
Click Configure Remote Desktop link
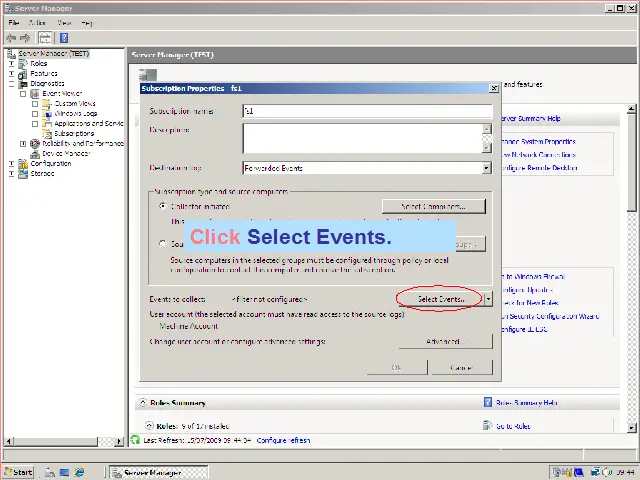540,168
